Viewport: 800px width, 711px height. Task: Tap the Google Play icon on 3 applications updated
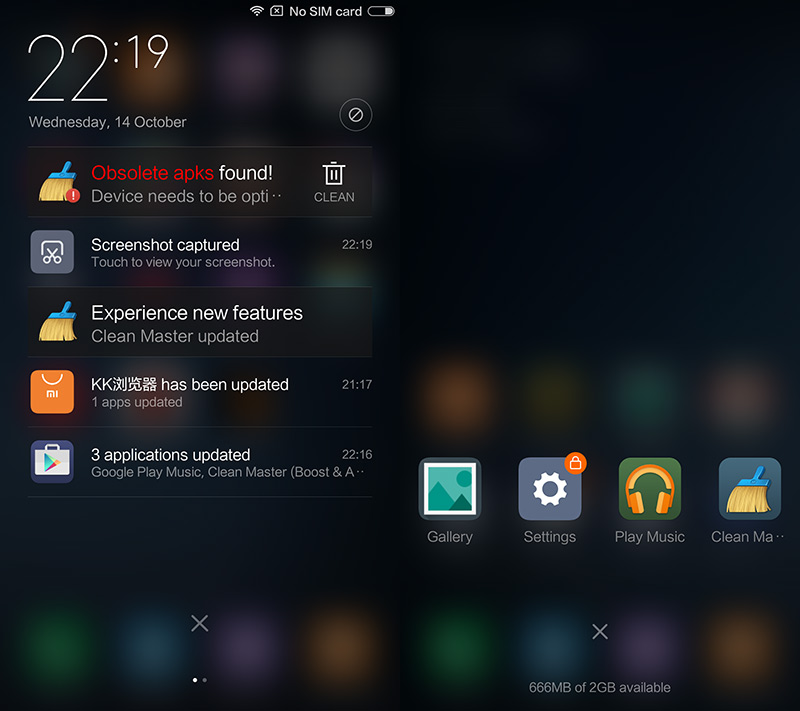click(52, 461)
